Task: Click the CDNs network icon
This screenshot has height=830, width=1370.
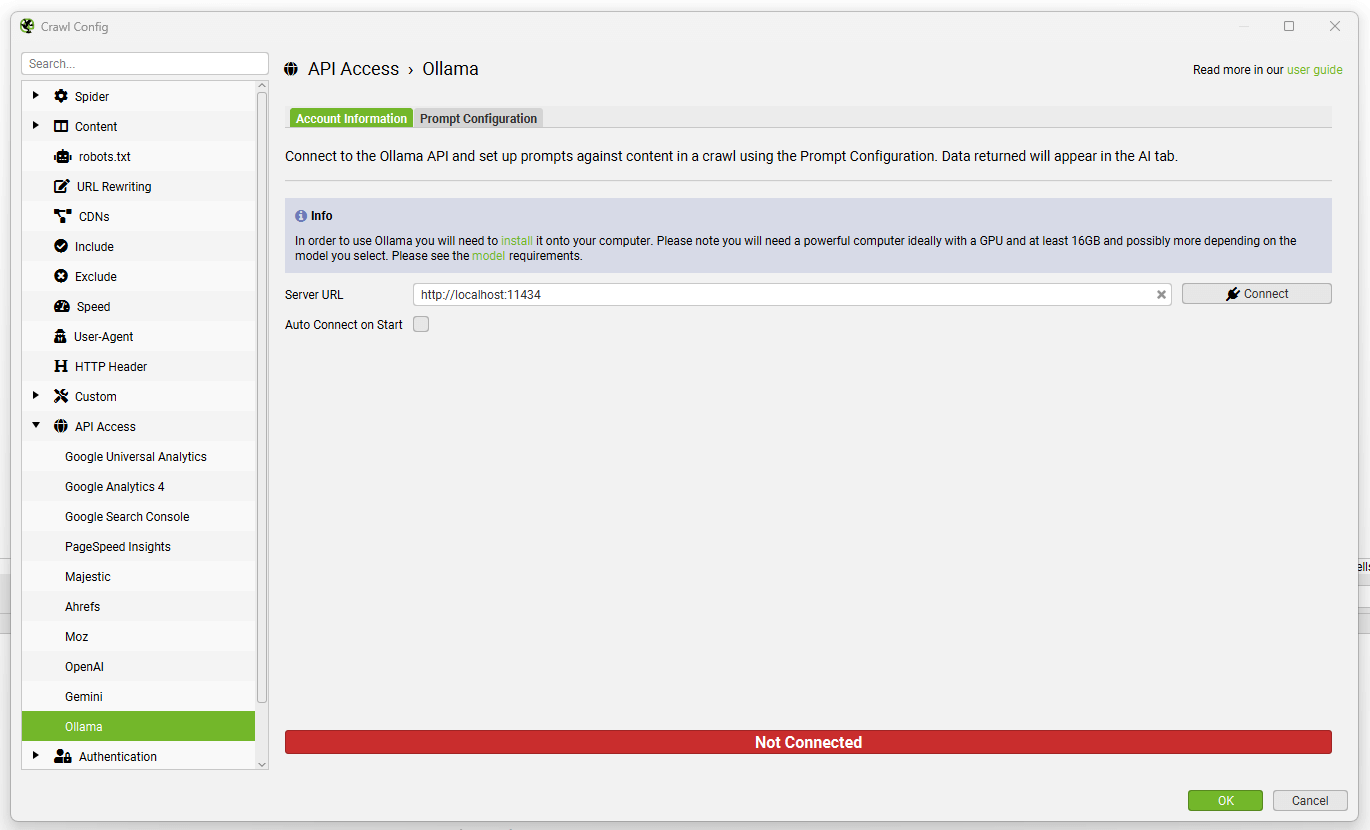Action: coord(61,216)
